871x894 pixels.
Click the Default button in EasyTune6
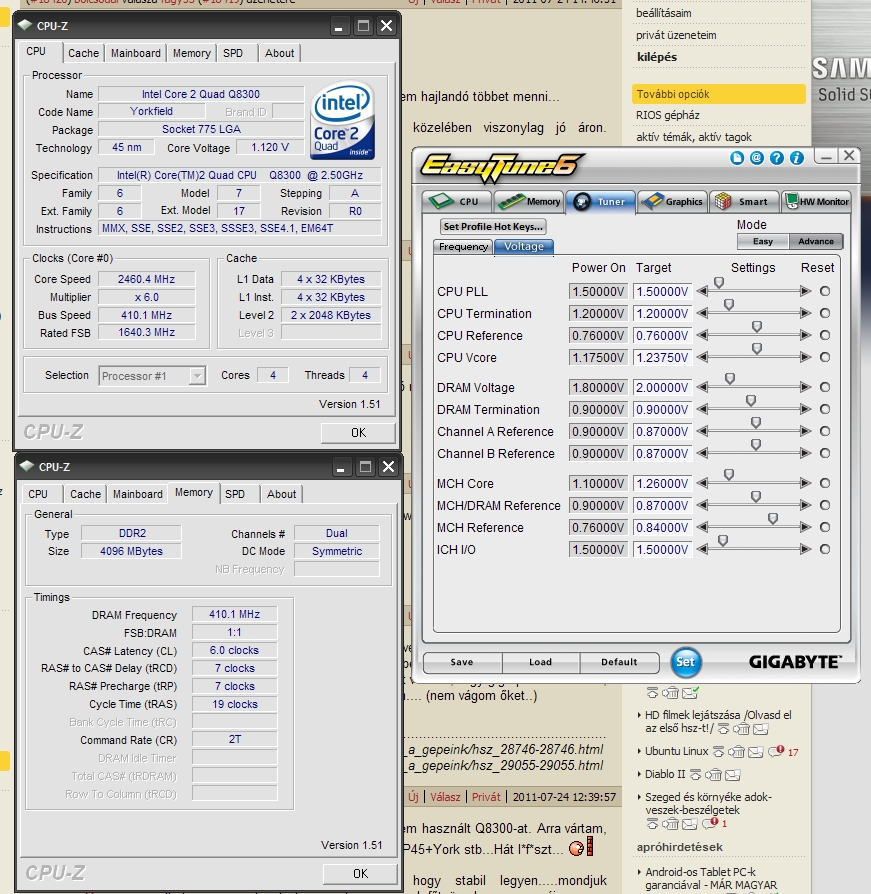619,662
